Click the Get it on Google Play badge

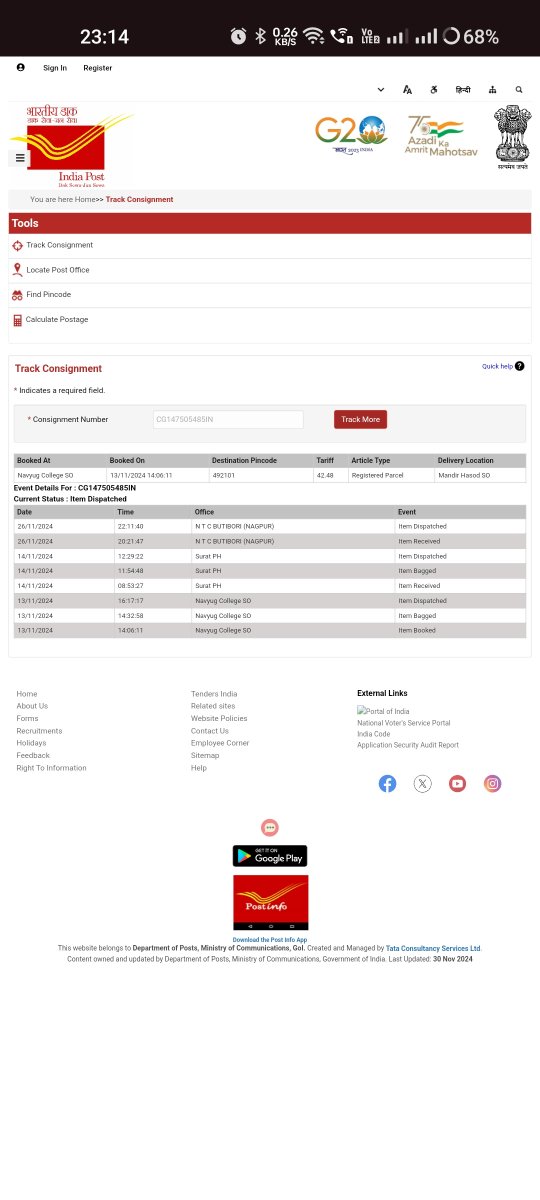point(270,856)
